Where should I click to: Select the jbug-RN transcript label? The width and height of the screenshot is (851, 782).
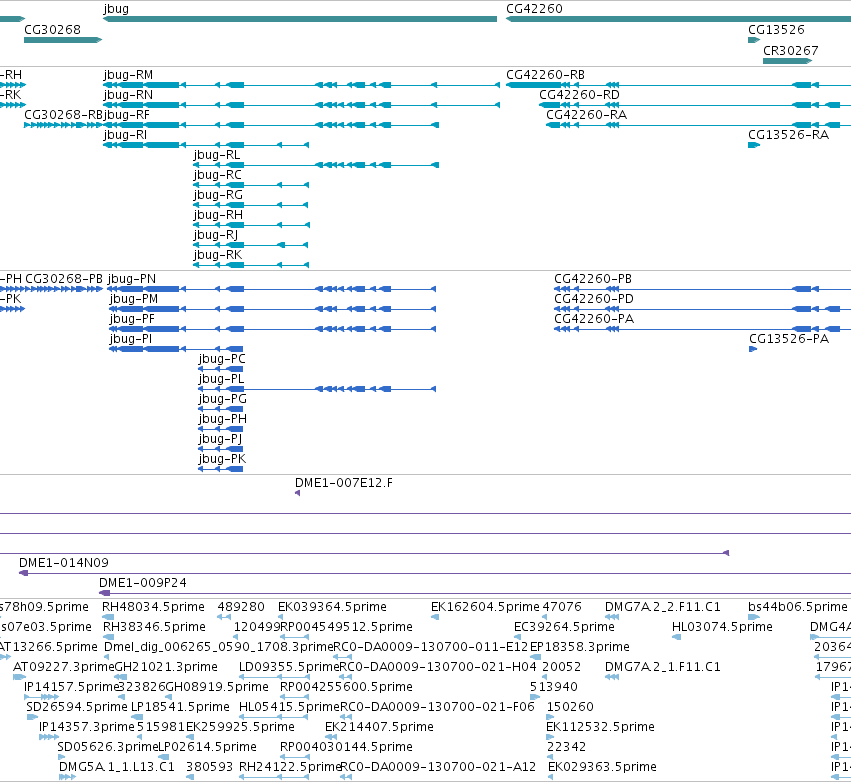click(128, 95)
